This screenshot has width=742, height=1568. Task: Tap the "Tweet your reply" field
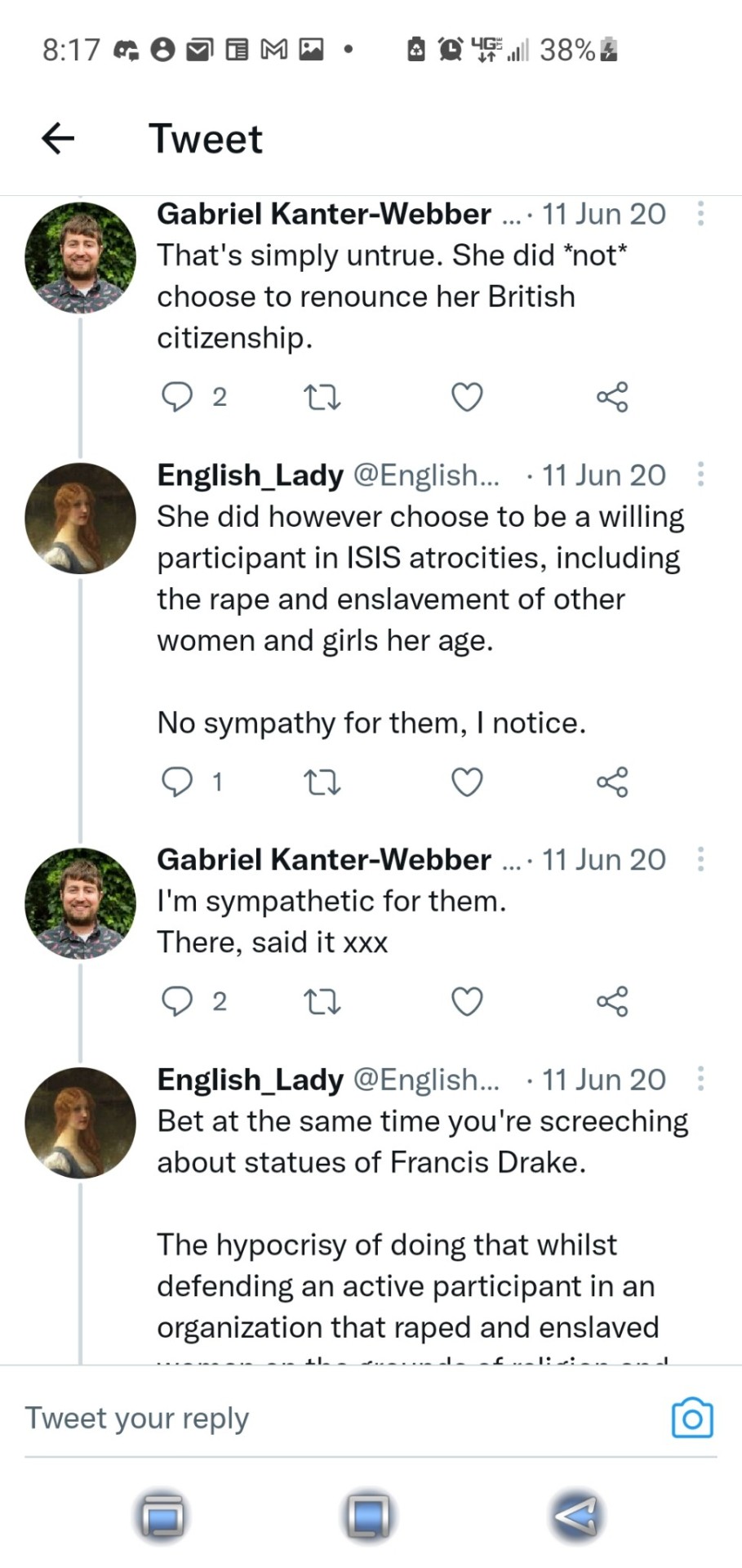pos(327,1419)
